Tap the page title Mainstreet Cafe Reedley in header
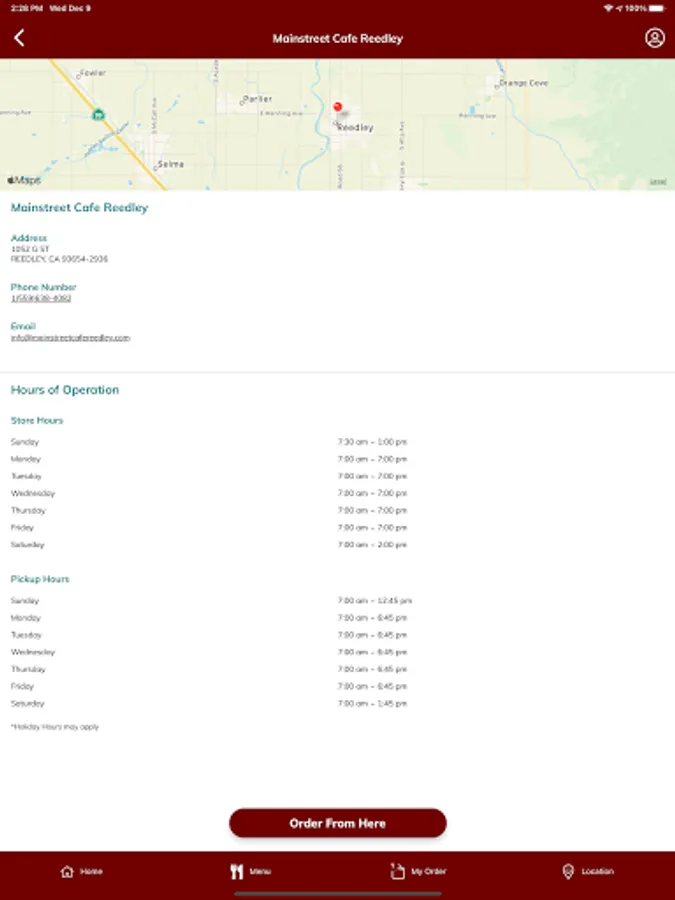Image resolution: width=675 pixels, height=900 pixels. (x=338, y=38)
